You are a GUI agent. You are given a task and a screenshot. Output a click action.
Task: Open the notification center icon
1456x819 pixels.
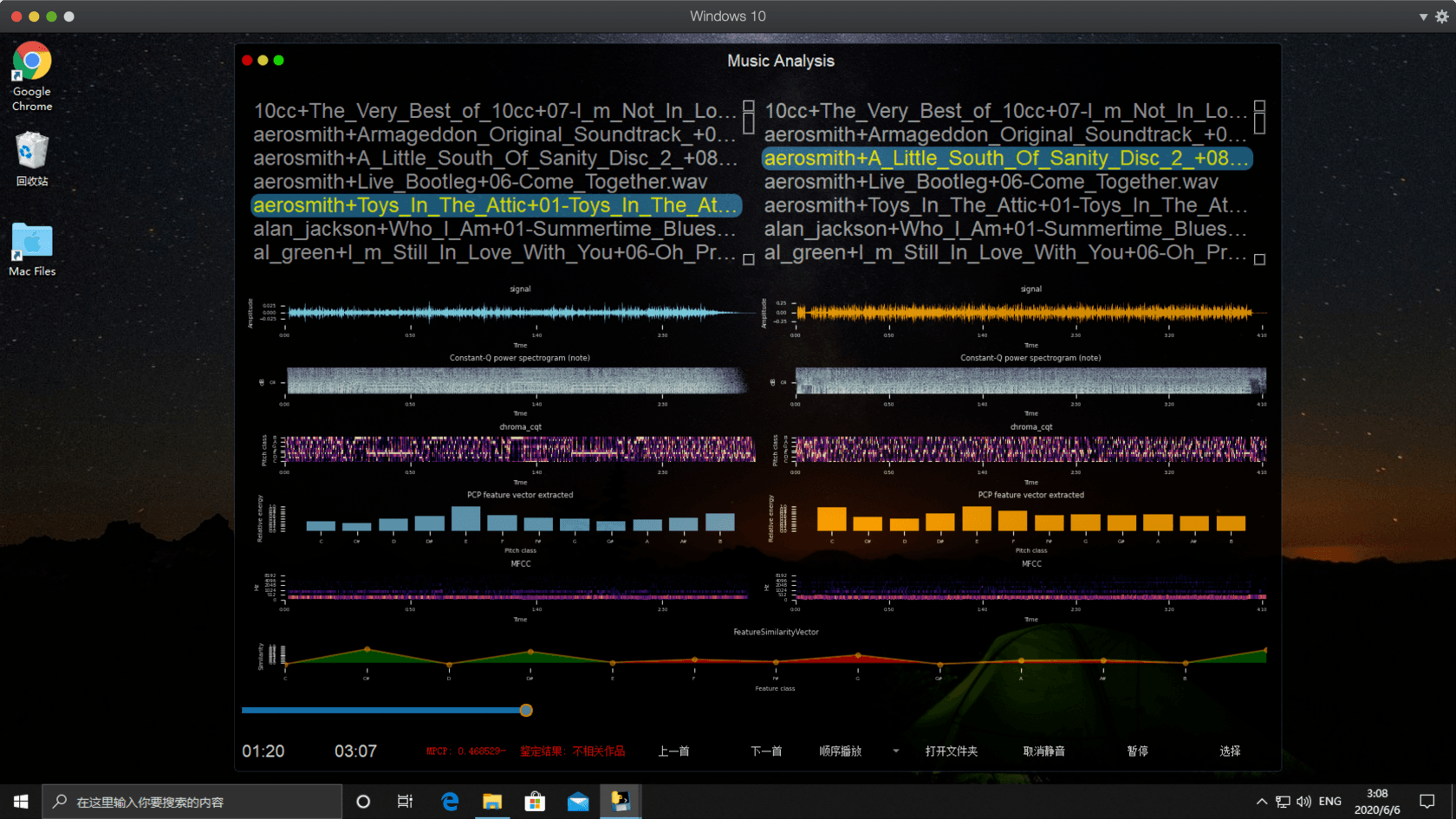pyautogui.click(x=1427, y=802)
